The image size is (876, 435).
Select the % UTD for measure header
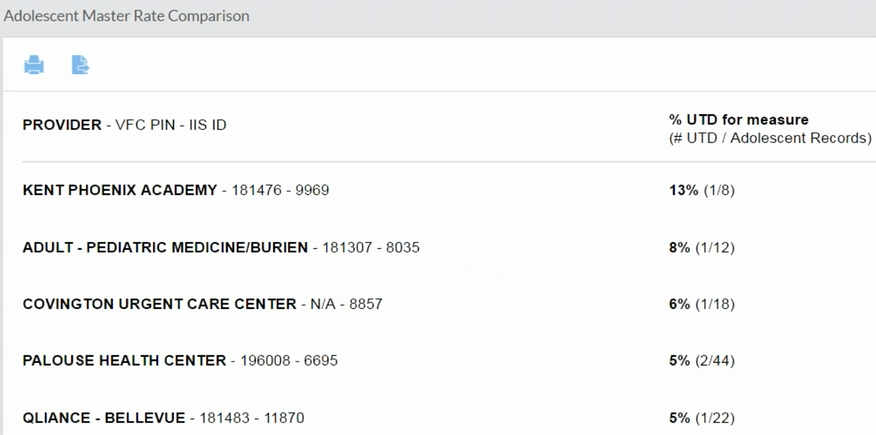(x=738, y=119)
